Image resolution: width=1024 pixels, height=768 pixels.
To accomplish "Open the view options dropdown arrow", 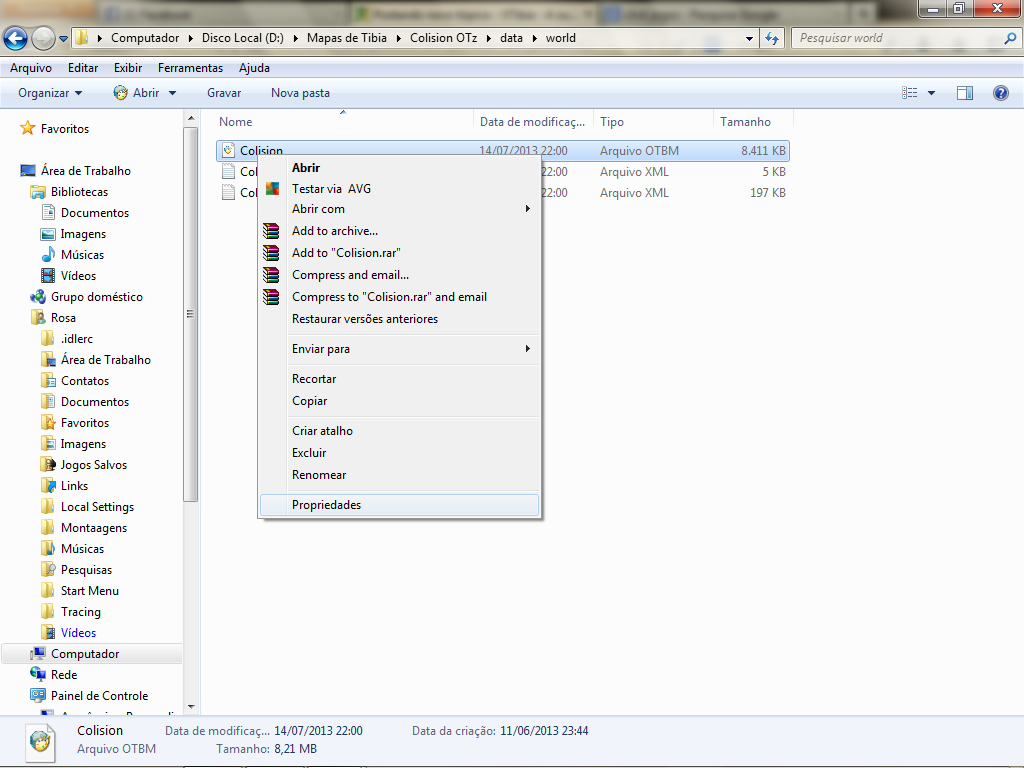I will point(931,93).
